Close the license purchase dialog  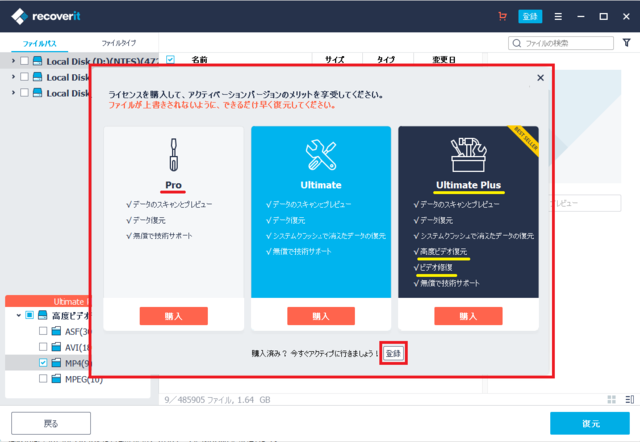(x=540, y=78)
